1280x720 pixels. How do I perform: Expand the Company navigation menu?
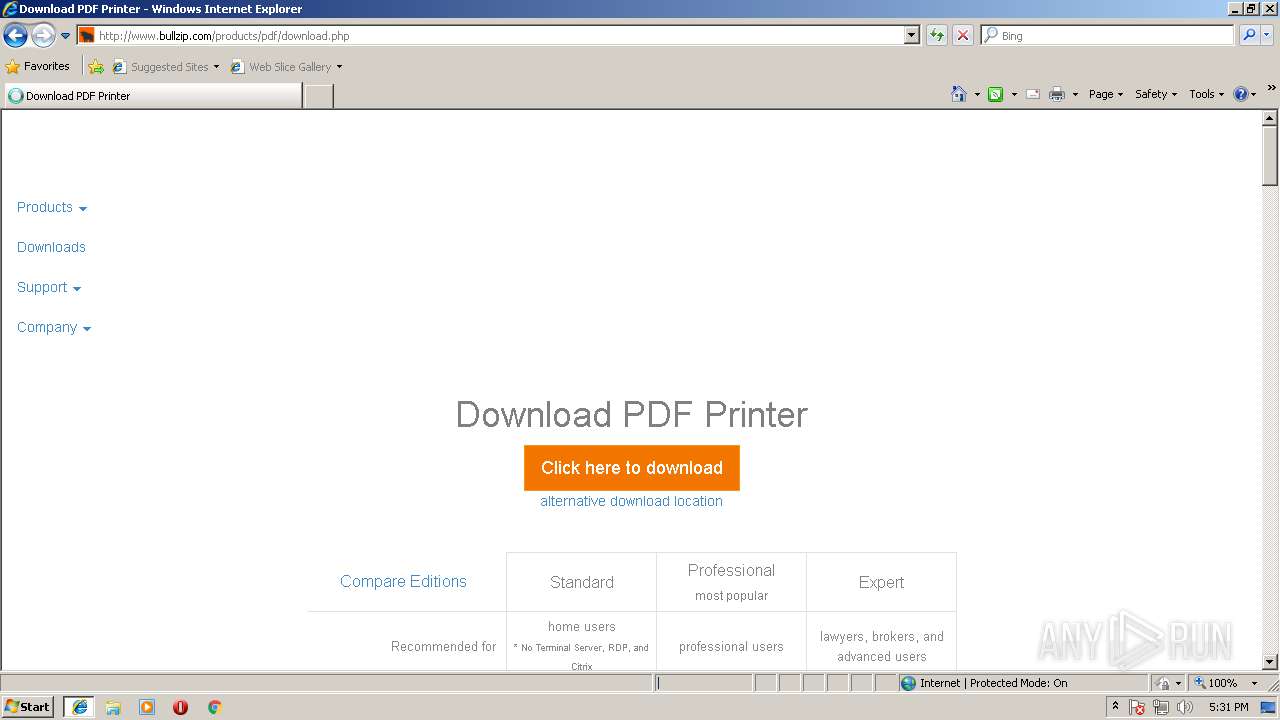tap(54, 327)
